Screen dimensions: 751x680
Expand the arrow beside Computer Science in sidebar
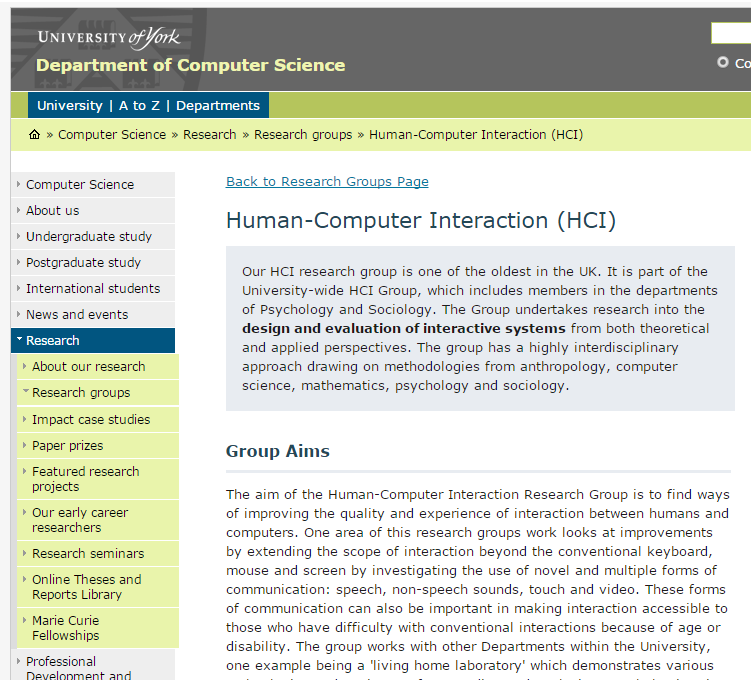(x=18, y=184)
